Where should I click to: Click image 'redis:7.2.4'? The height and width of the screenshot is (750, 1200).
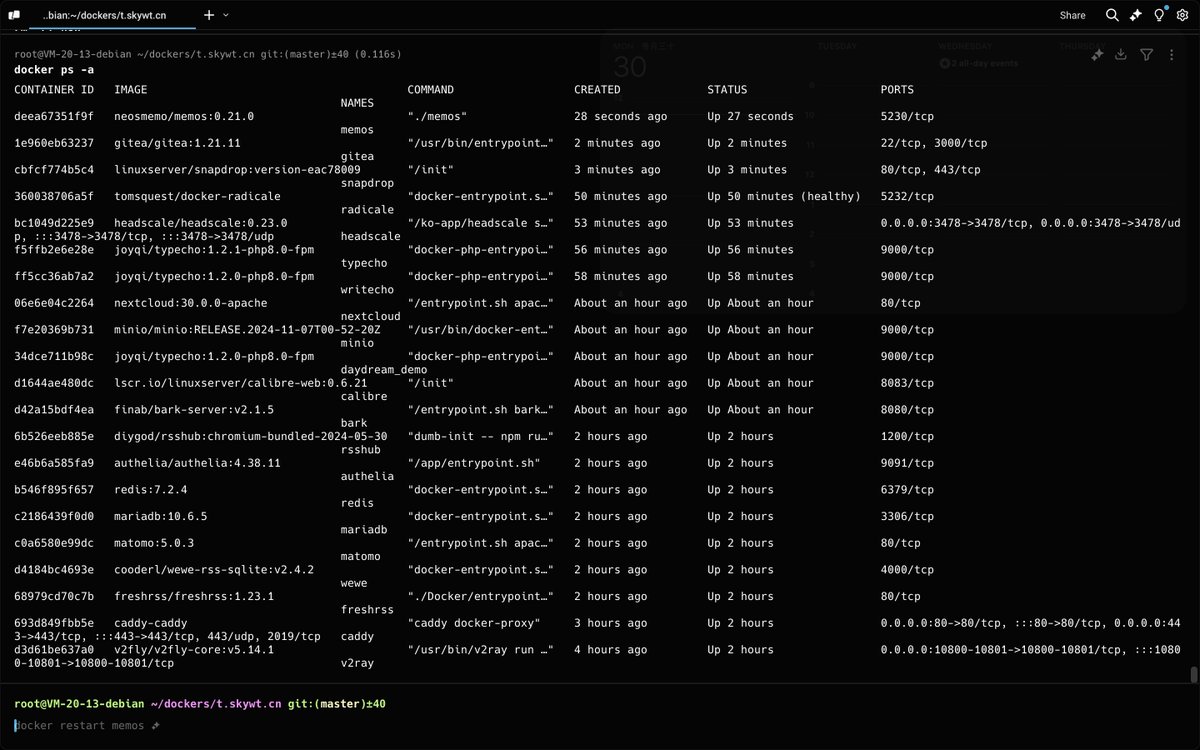(151, 490)
